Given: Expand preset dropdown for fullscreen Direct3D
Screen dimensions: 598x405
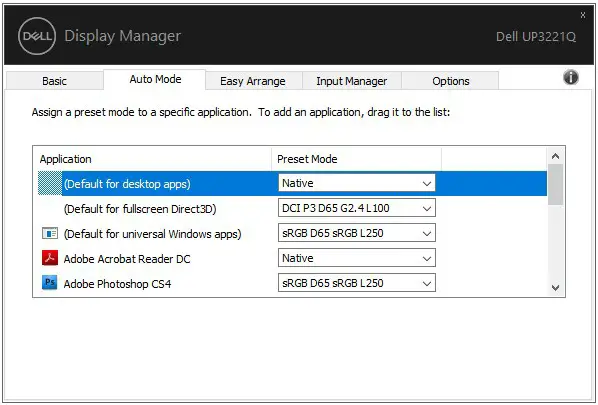Looking at the screenshot, I should pyautogui.click(x=357, y=208).
